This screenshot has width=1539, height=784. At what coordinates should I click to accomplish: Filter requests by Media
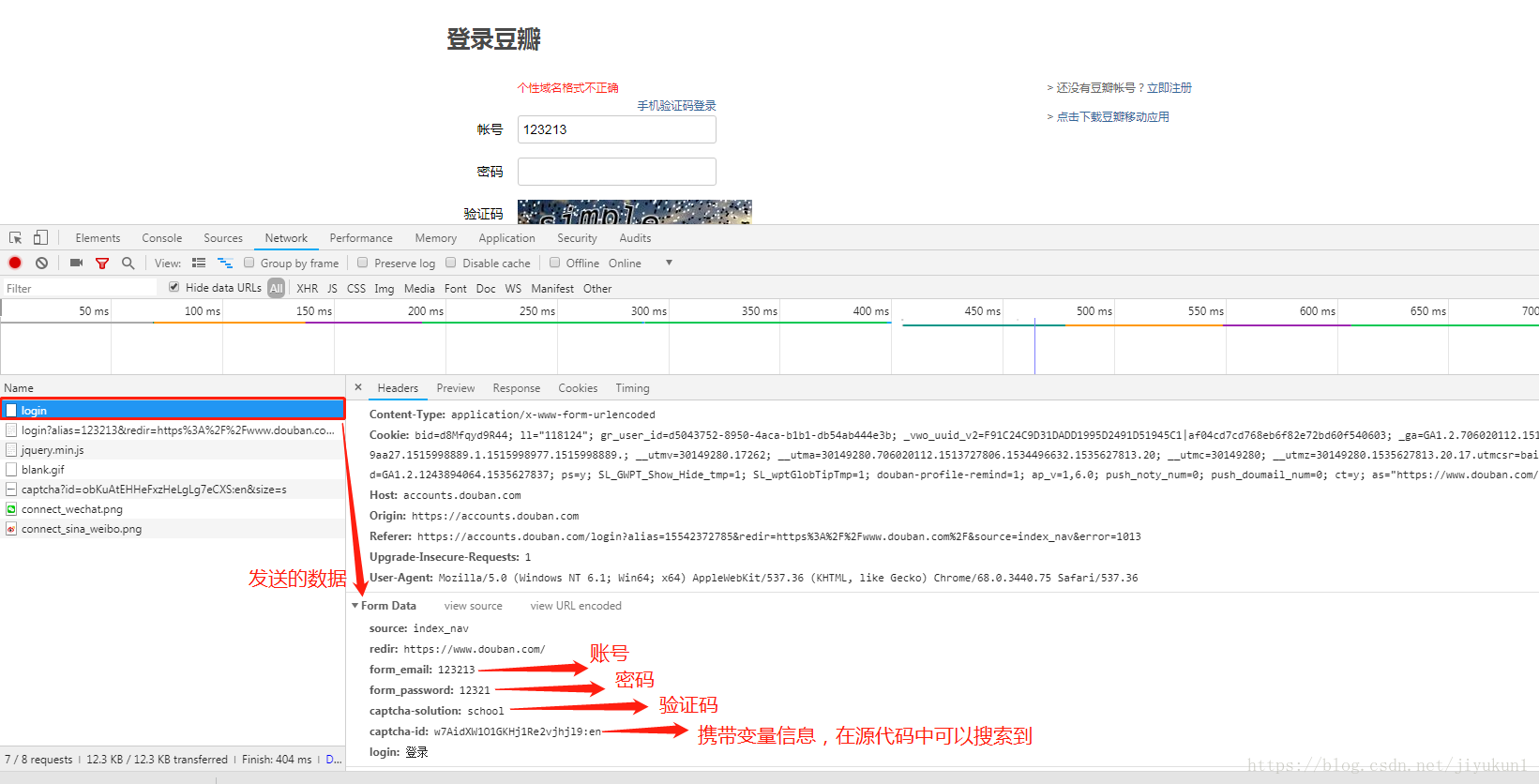(x=419, y=289)
